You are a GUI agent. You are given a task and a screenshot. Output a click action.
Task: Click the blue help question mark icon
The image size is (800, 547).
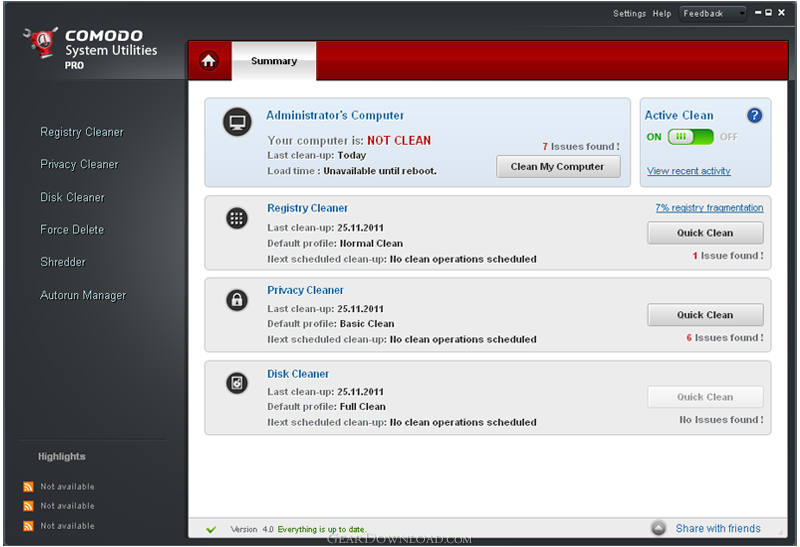(755, 116)
